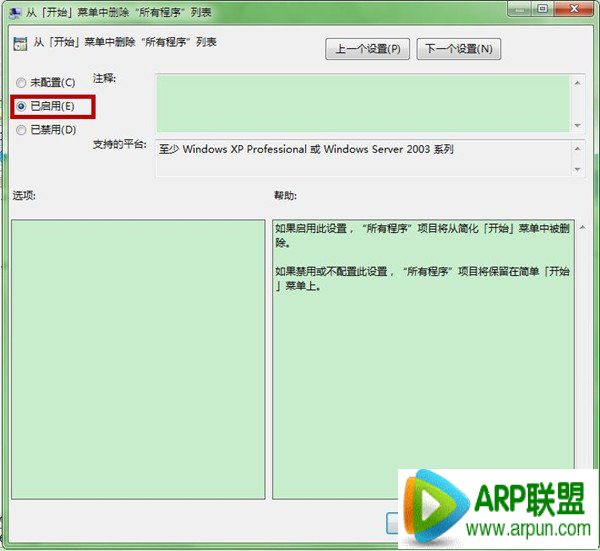Click the help panel scroll-up arrow
This screenshot has width=600, height=551.
[582, 228]
